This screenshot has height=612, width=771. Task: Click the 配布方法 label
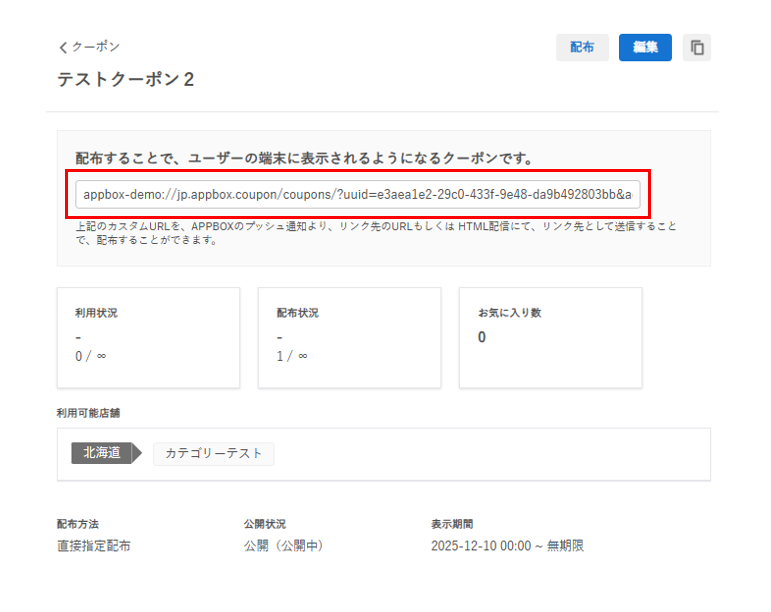pos(78,524)
